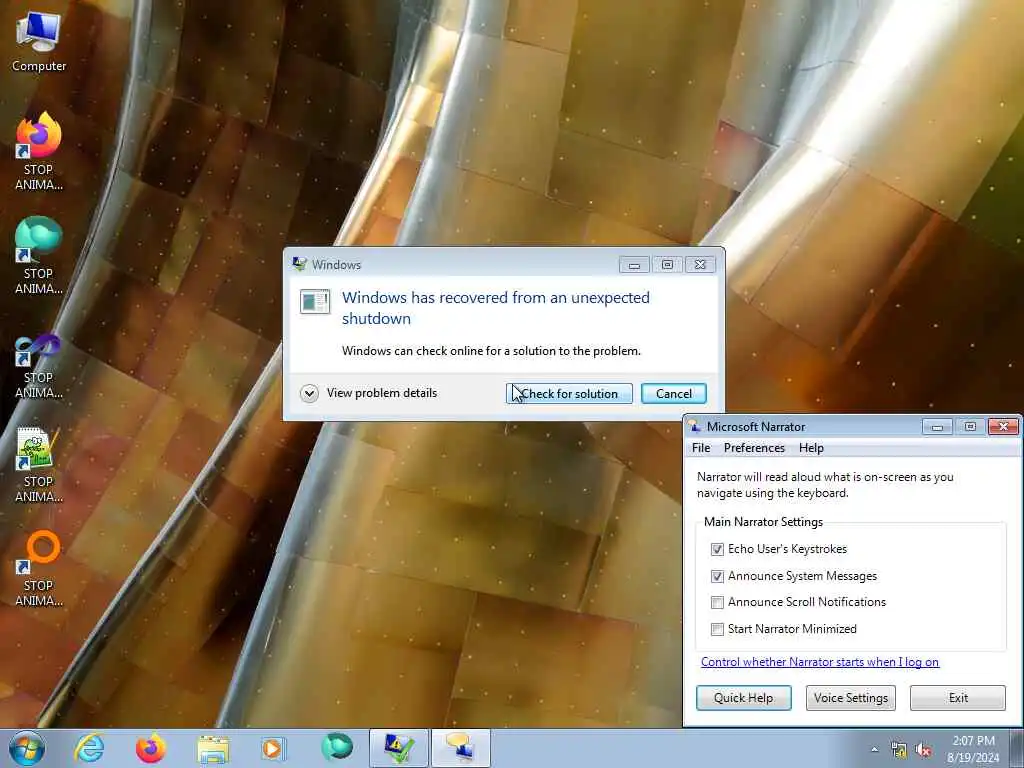The width and height of the screenshot is (1024, 768).
Task: Launch Firefox from the taskbar
Action: coord(150,748)
